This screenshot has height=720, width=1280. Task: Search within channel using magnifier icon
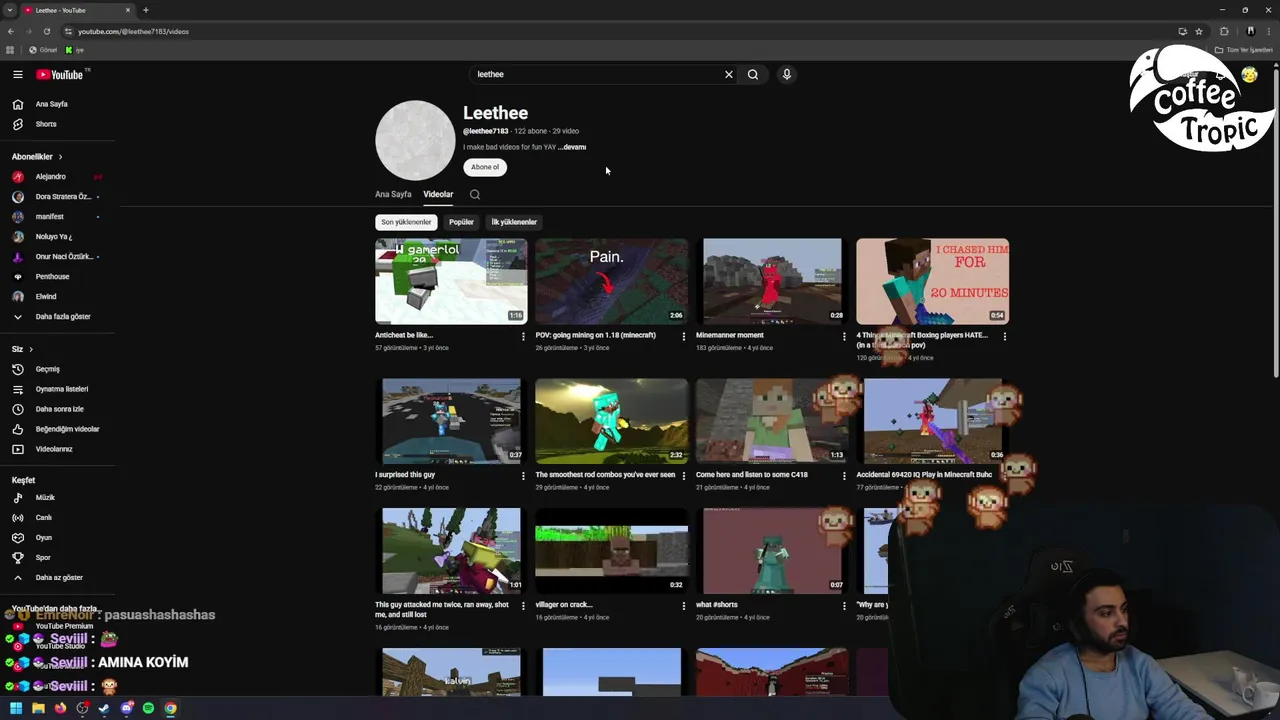475,195
